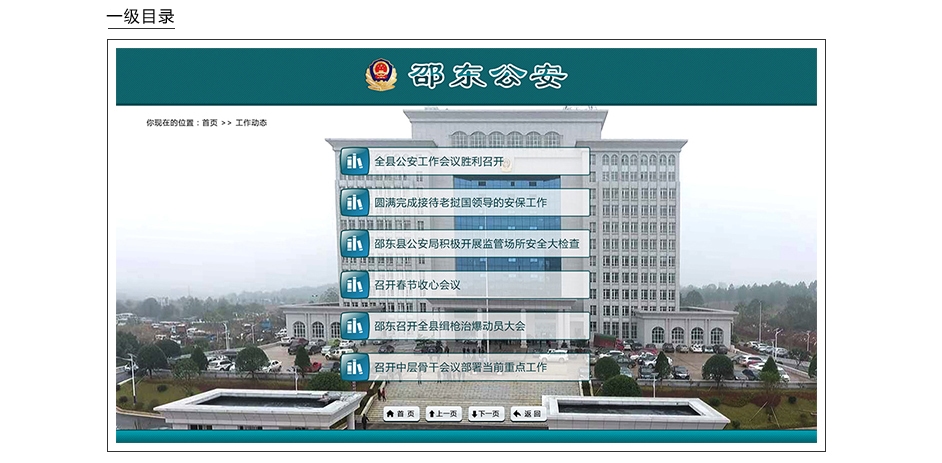This screenshot has height=463, width=942.
Task: Click the book icon beside 召开春节收心会议
Action: click(x=354, y=285)
